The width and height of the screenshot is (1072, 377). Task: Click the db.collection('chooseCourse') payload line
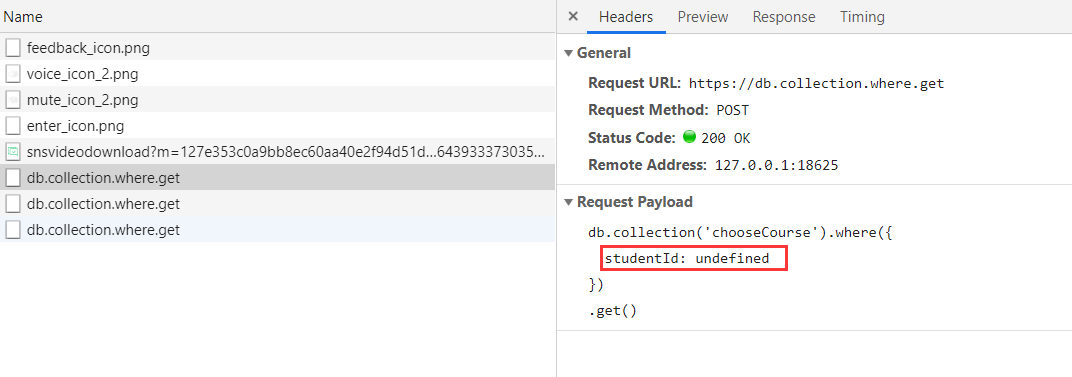(740, 233)
